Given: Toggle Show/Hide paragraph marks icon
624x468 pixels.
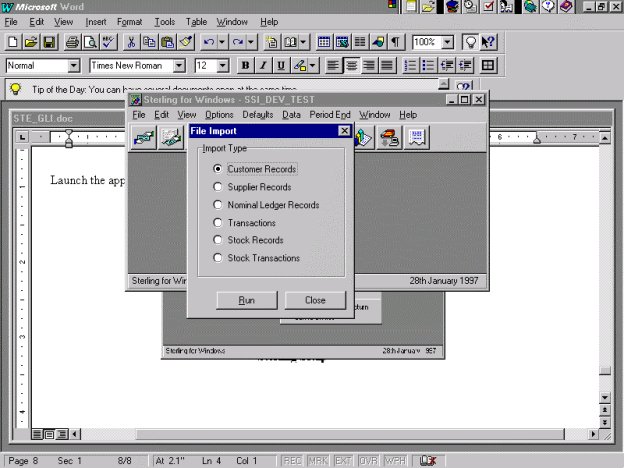Looking at the screenshot, I should point(396,42).
